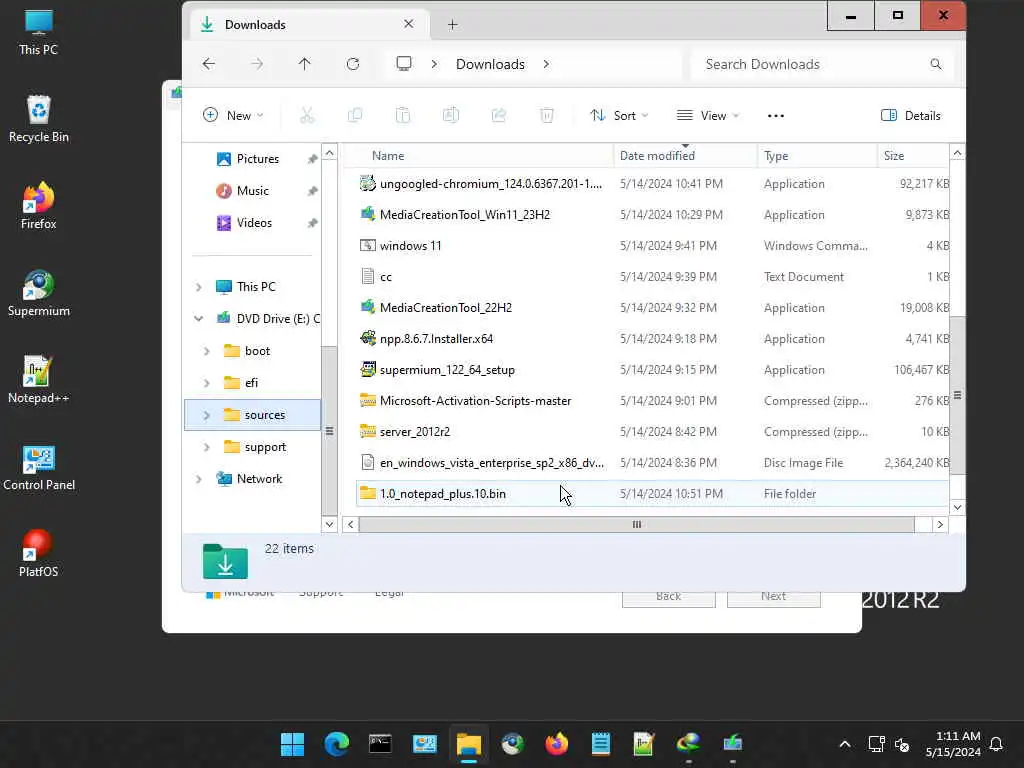Open This PC desktop icon
This screenshot has height=768, width=1024.
(x=39, y=33)
